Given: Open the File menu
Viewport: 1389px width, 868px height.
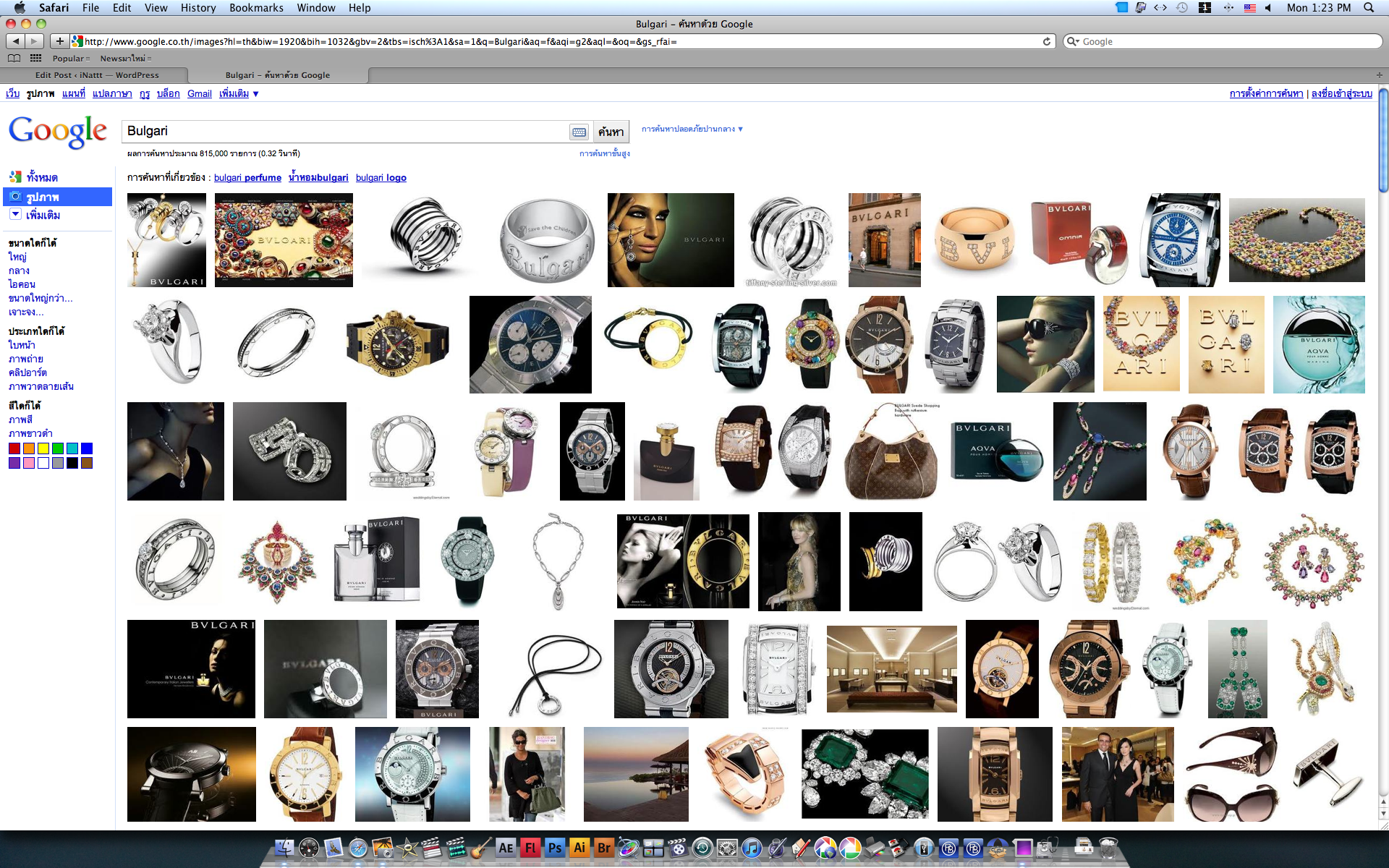Looking at the screenshot, I should pos(90,7).
